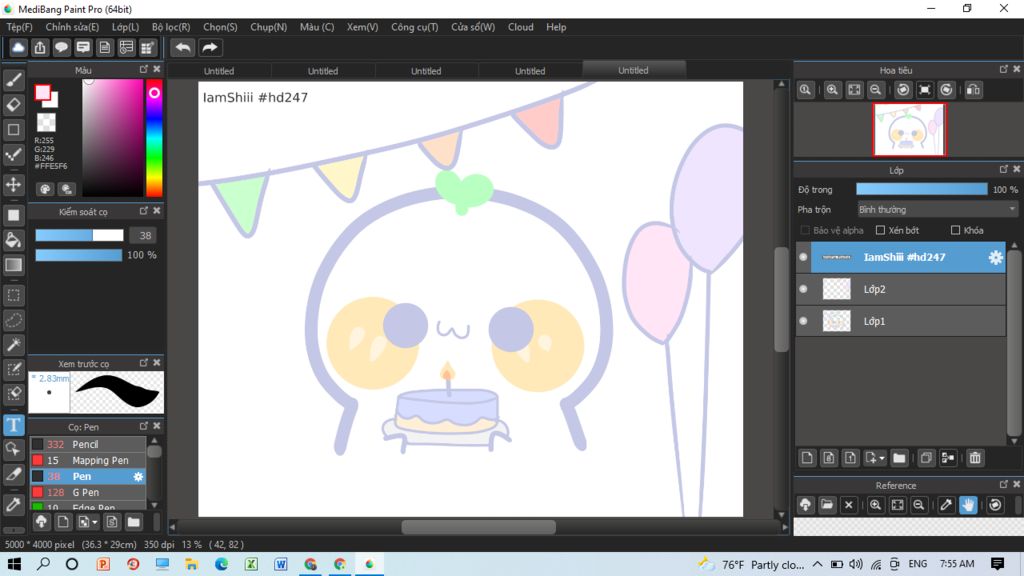Undock the Lớp layer panel
Viewport: 1024px width, 576px height.
pyautogui.click(x=1004, y=169)
